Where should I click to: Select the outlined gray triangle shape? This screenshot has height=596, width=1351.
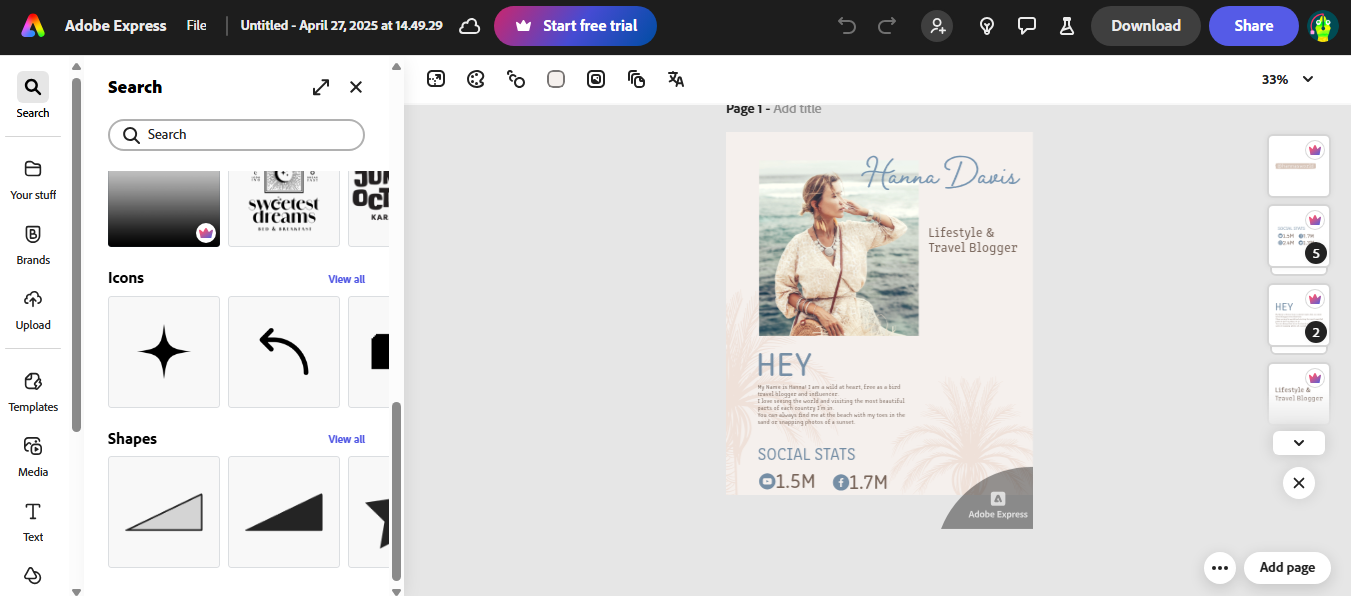coord(164,512)
